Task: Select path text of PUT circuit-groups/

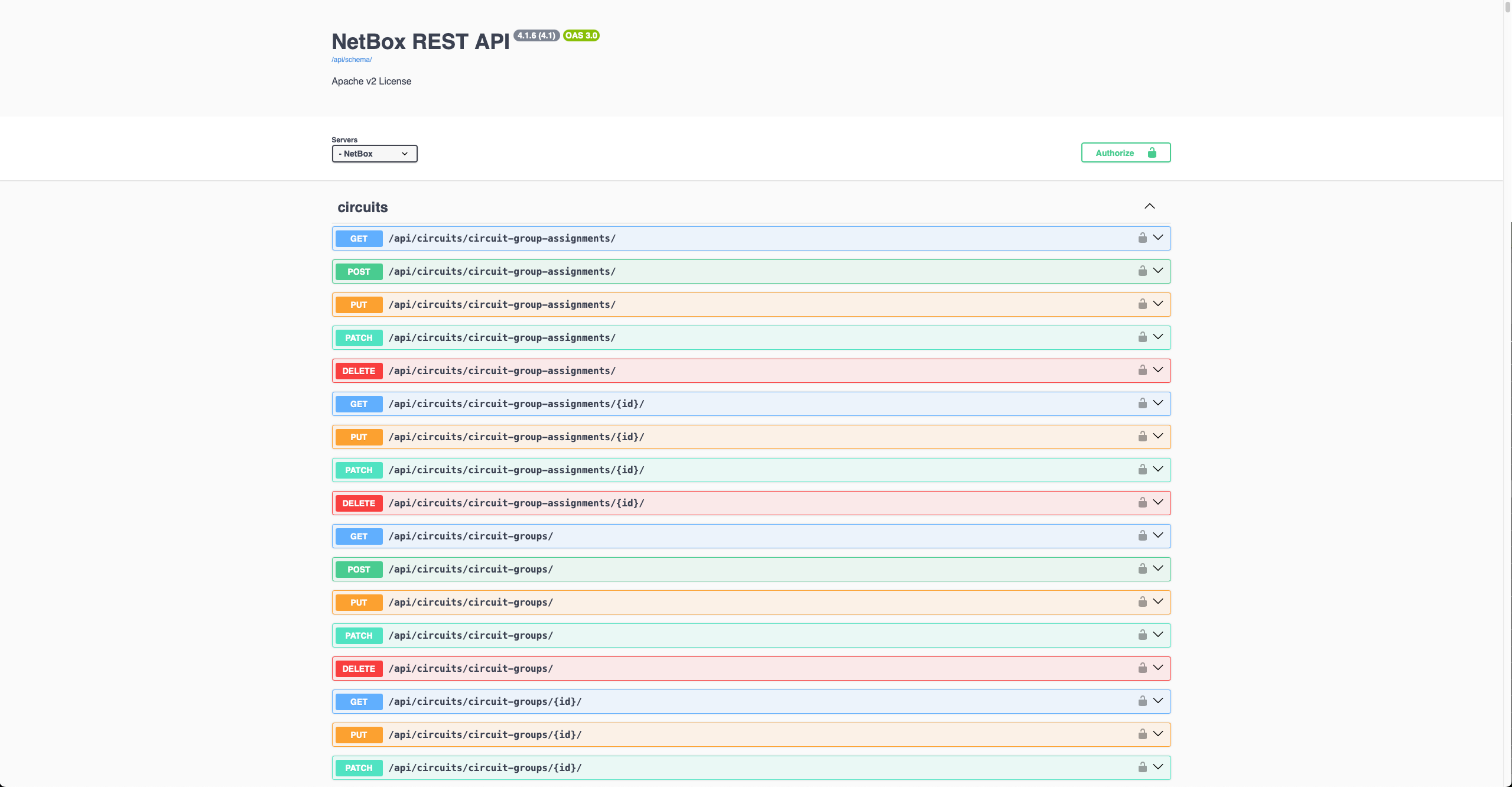Action: coord(471,602)
